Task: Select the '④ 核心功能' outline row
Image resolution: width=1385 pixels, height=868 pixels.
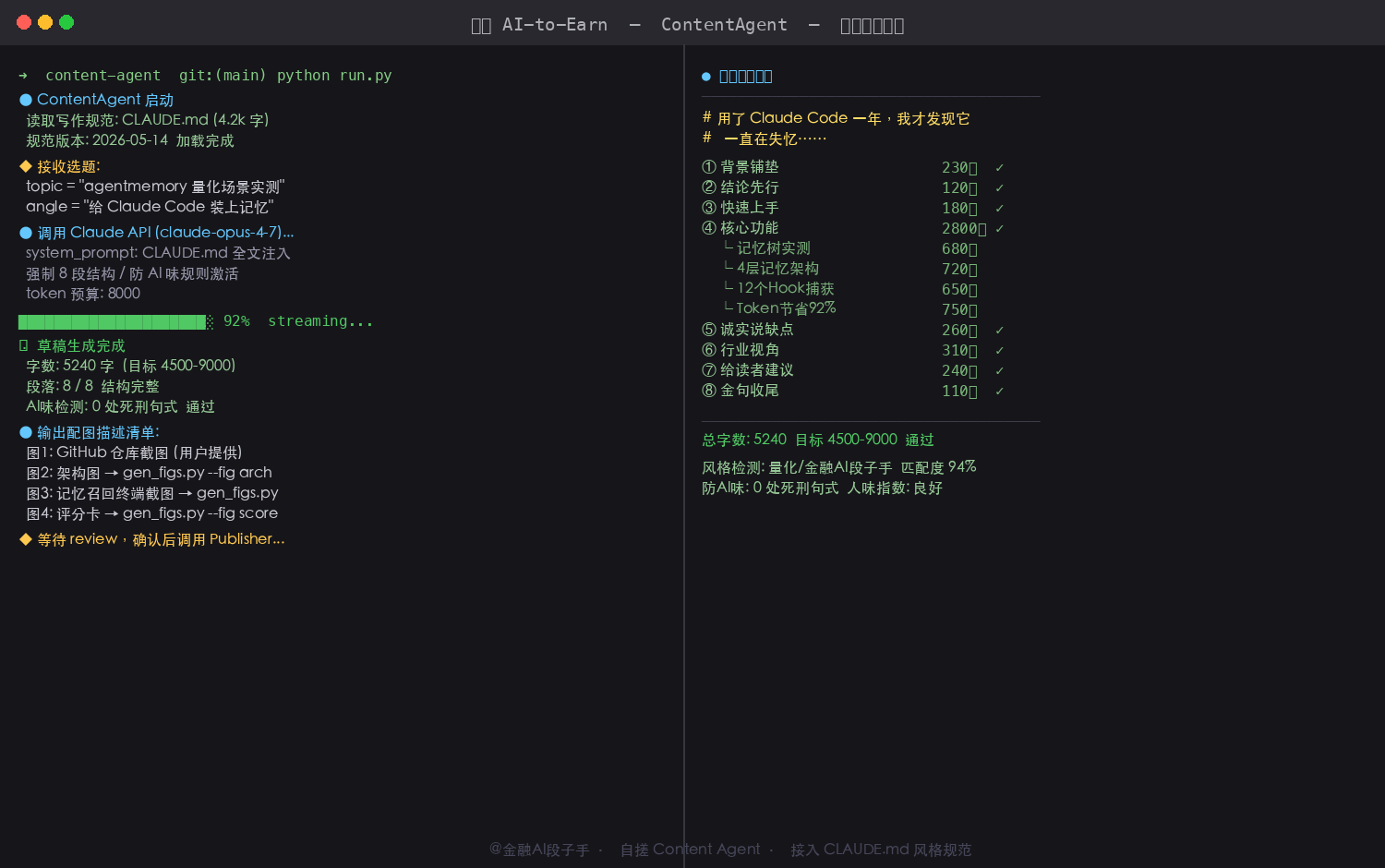Action: (853, 228)
